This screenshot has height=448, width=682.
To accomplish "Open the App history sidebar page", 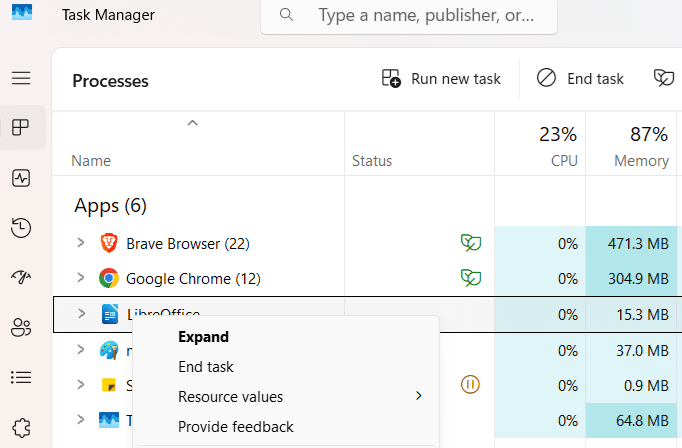I will tap(21, 228).
